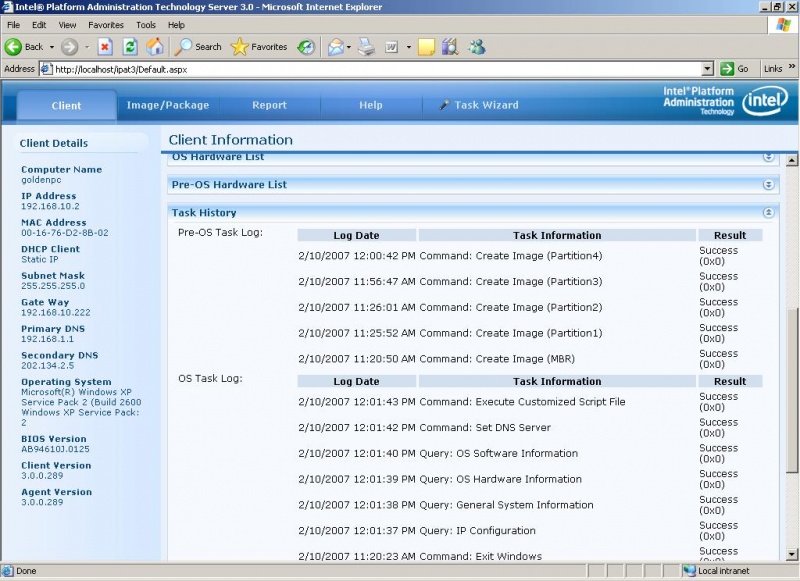Screen dimensions: 800x581
Task: Click the Go button next to address bar
Action: (736, 68)
